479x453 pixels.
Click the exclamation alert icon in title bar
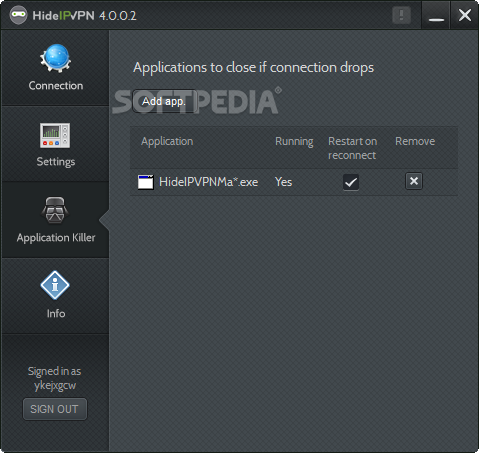click(x=401, y=15)
